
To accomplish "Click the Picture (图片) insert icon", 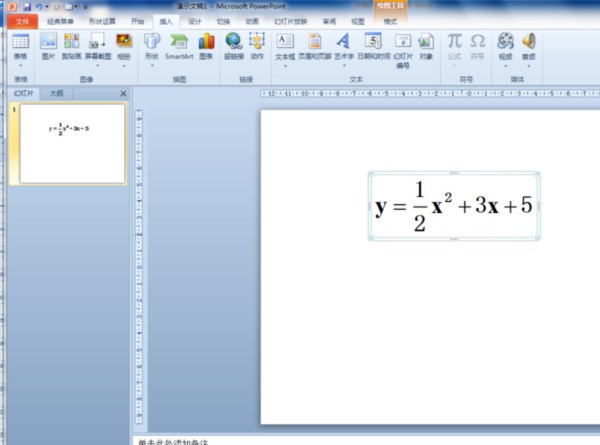I will pyautogui.click(x=47, y=42).
